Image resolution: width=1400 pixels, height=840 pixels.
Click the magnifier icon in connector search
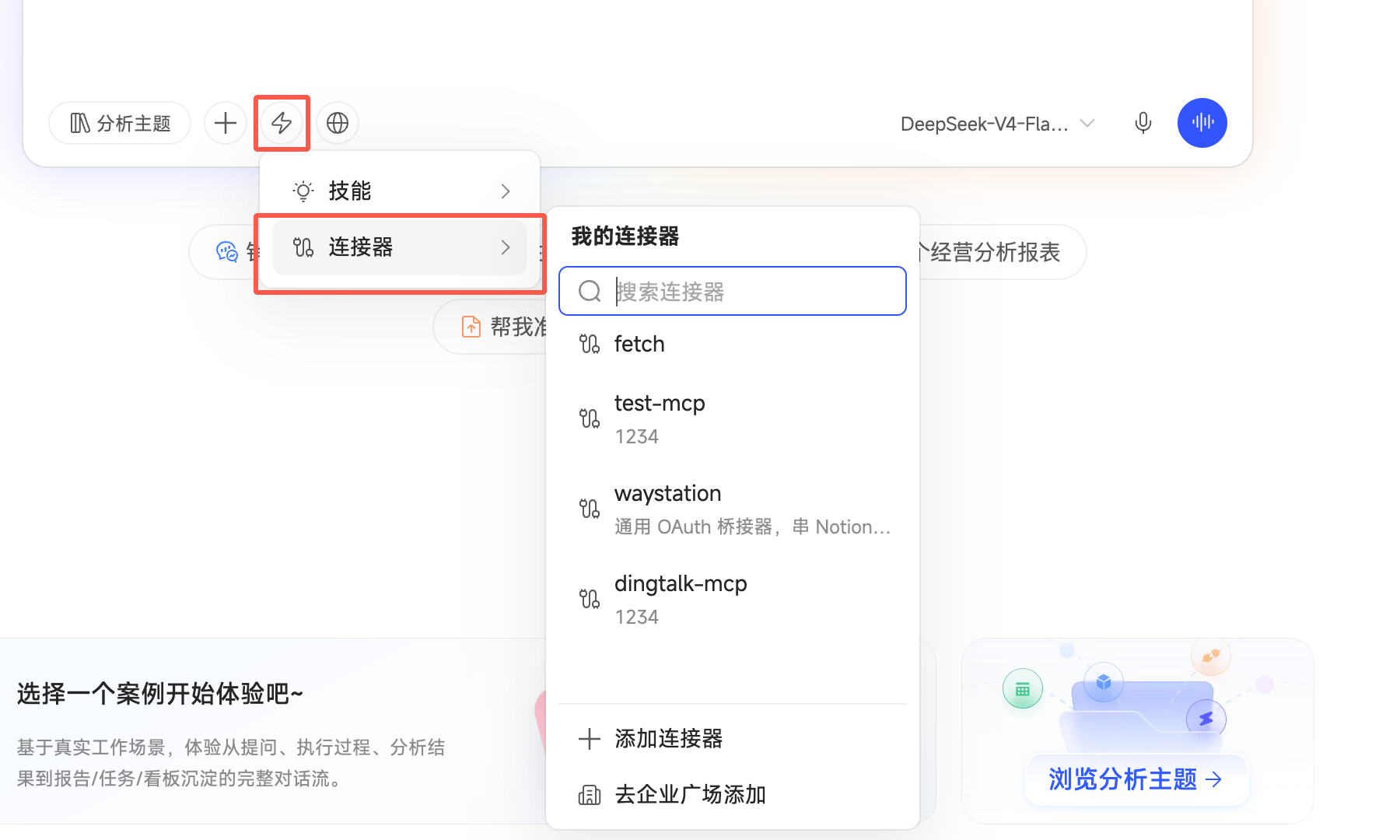tap(590, 292)
